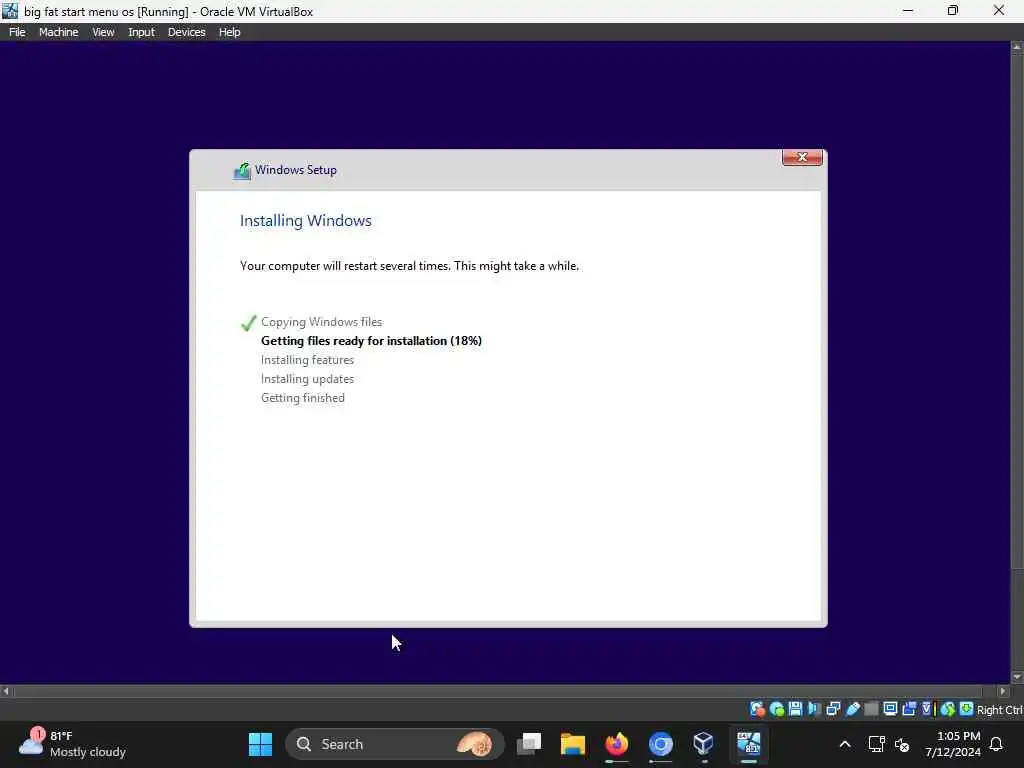Click the 'Getting finished' step text
The image size is (1024, 768).
point(302,398)
